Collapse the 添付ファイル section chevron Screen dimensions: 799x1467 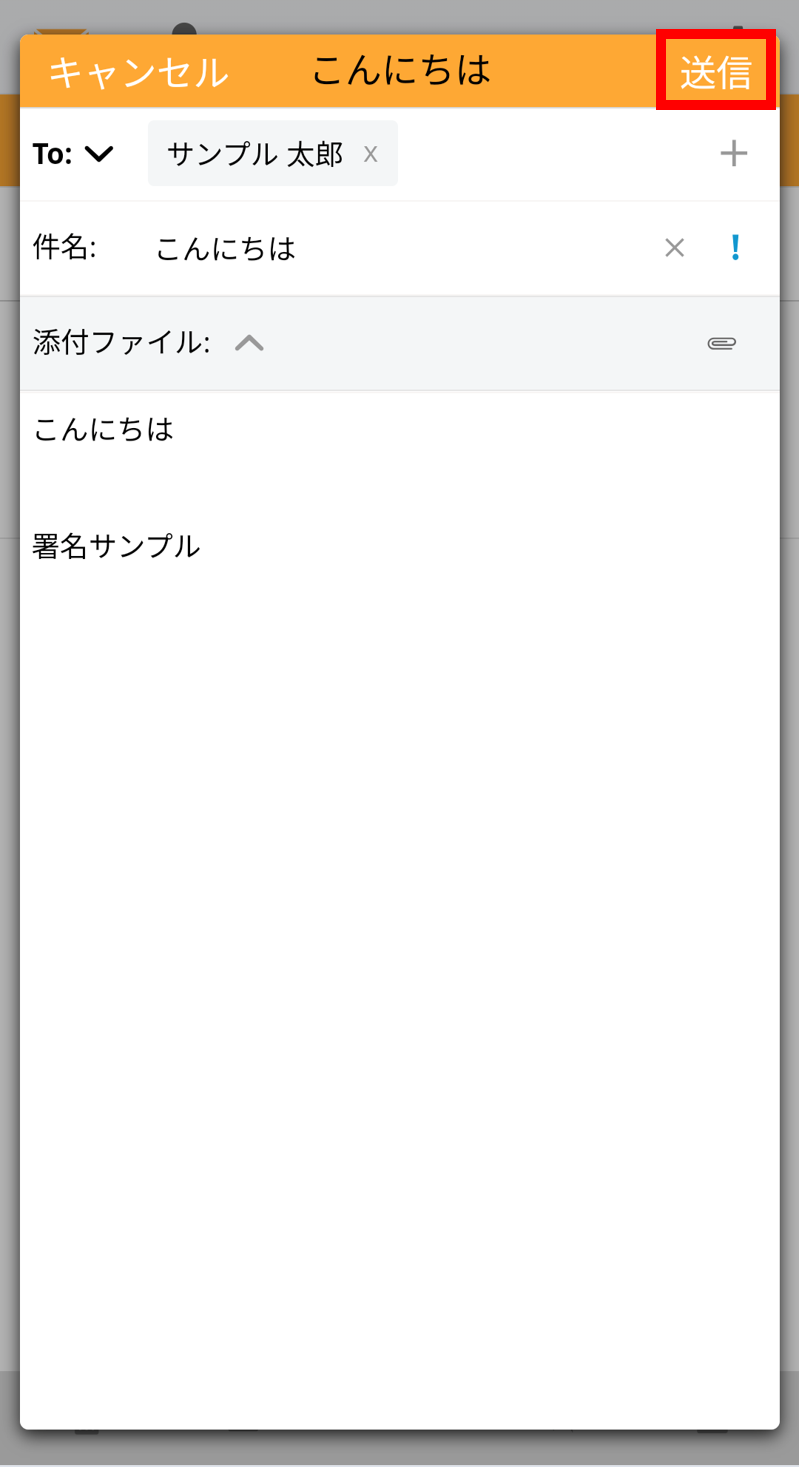(x=249, y=343)
